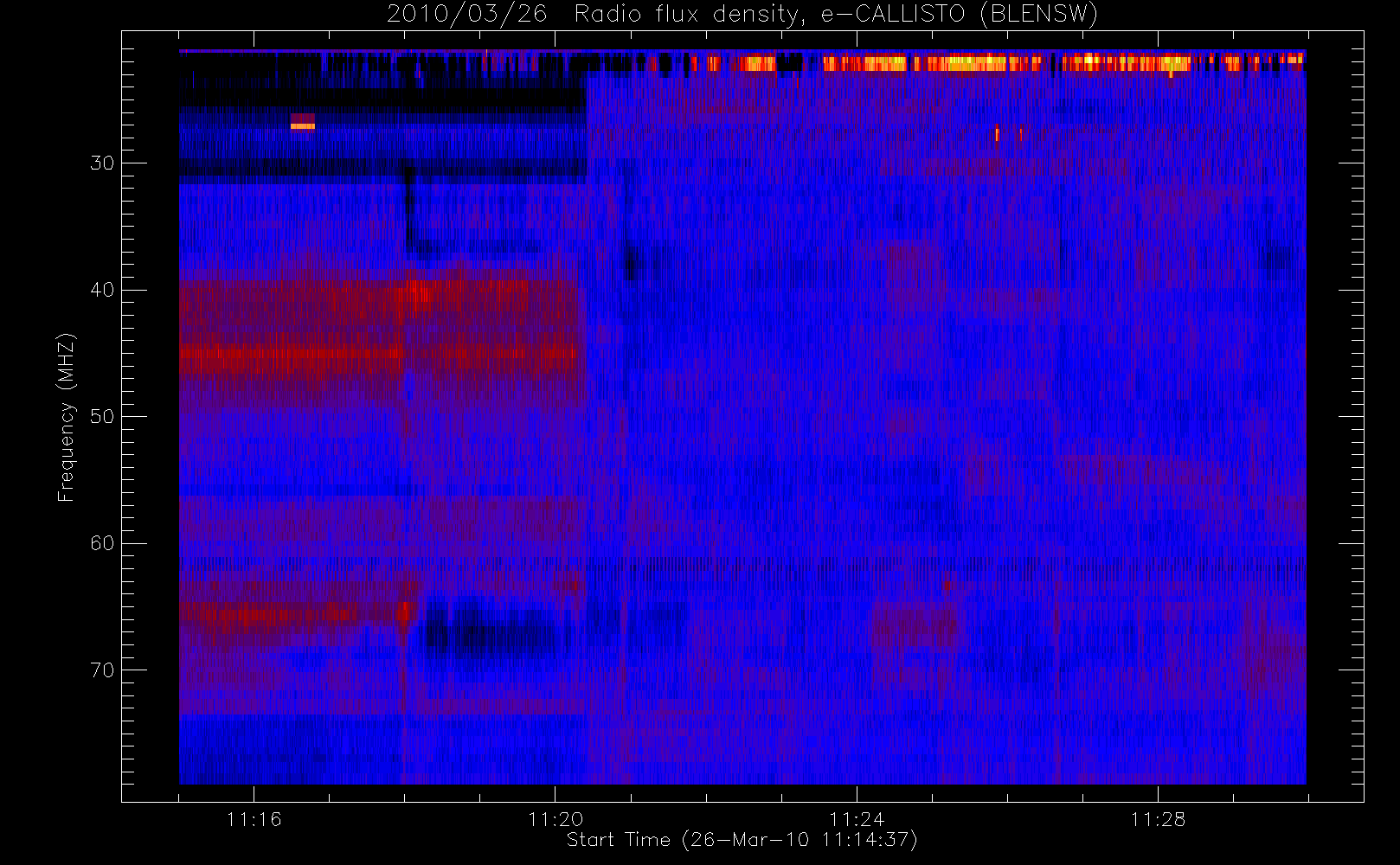The width and height of the screenshot is (1400, 865).
Task: Click the 70 MHz frequency tick label
Action: click(x=102, y=670)
